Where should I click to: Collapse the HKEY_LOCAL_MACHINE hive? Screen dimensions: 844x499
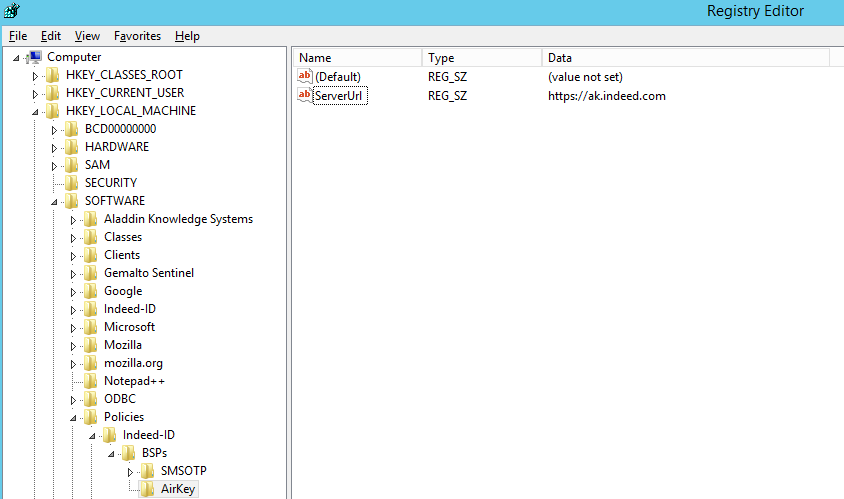click(x=36, y=111)
